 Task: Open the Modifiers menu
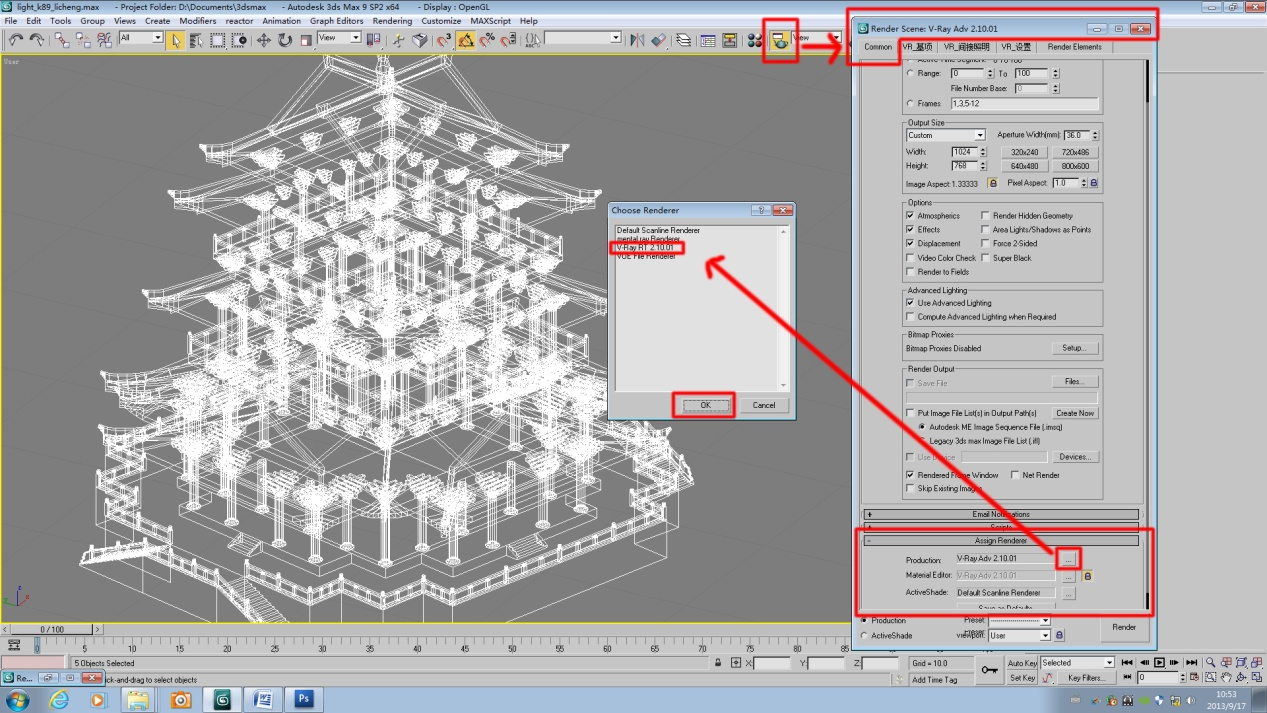(x=197, y=20)
